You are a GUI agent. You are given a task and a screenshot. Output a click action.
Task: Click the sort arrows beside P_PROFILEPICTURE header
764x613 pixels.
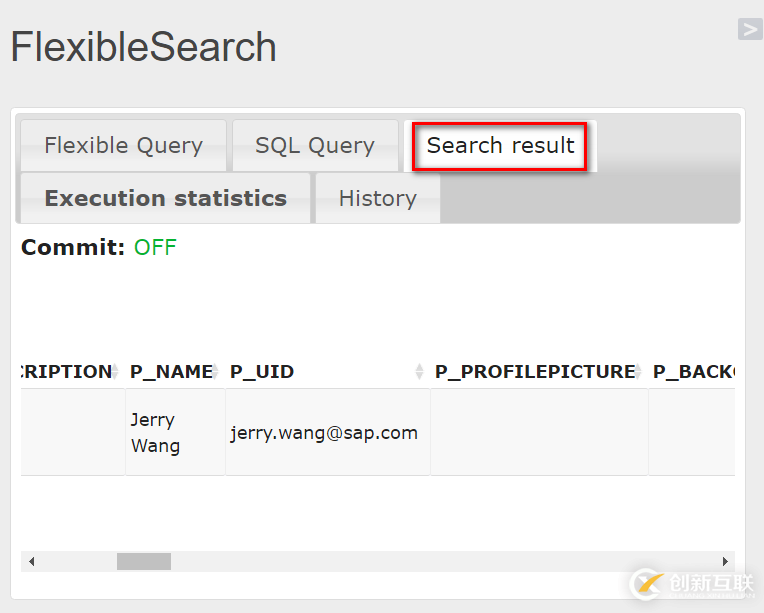(x=639, y=372)
